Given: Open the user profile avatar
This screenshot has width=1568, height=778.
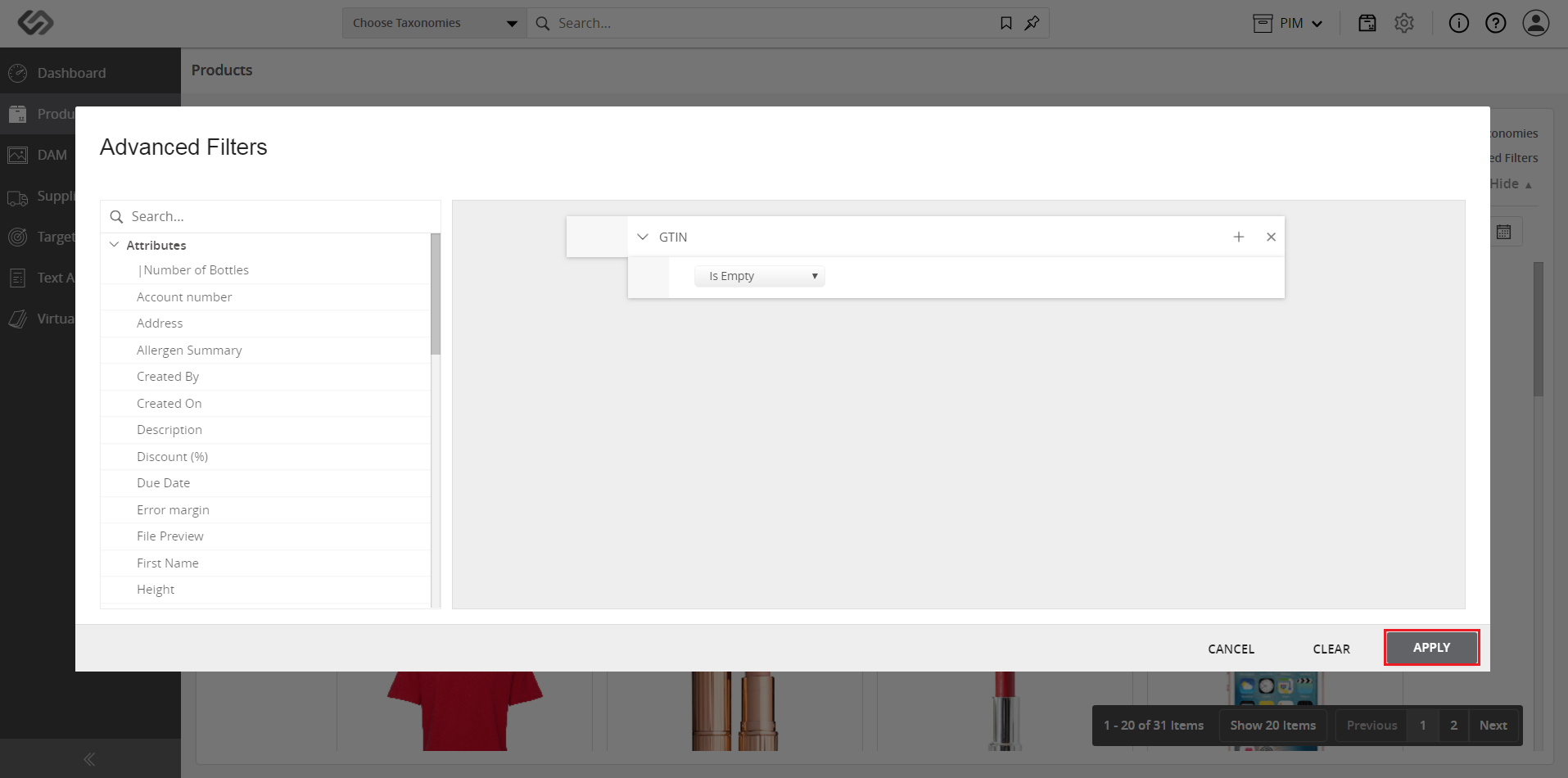Looking at the screenshot, I should tap(1536, 23).
